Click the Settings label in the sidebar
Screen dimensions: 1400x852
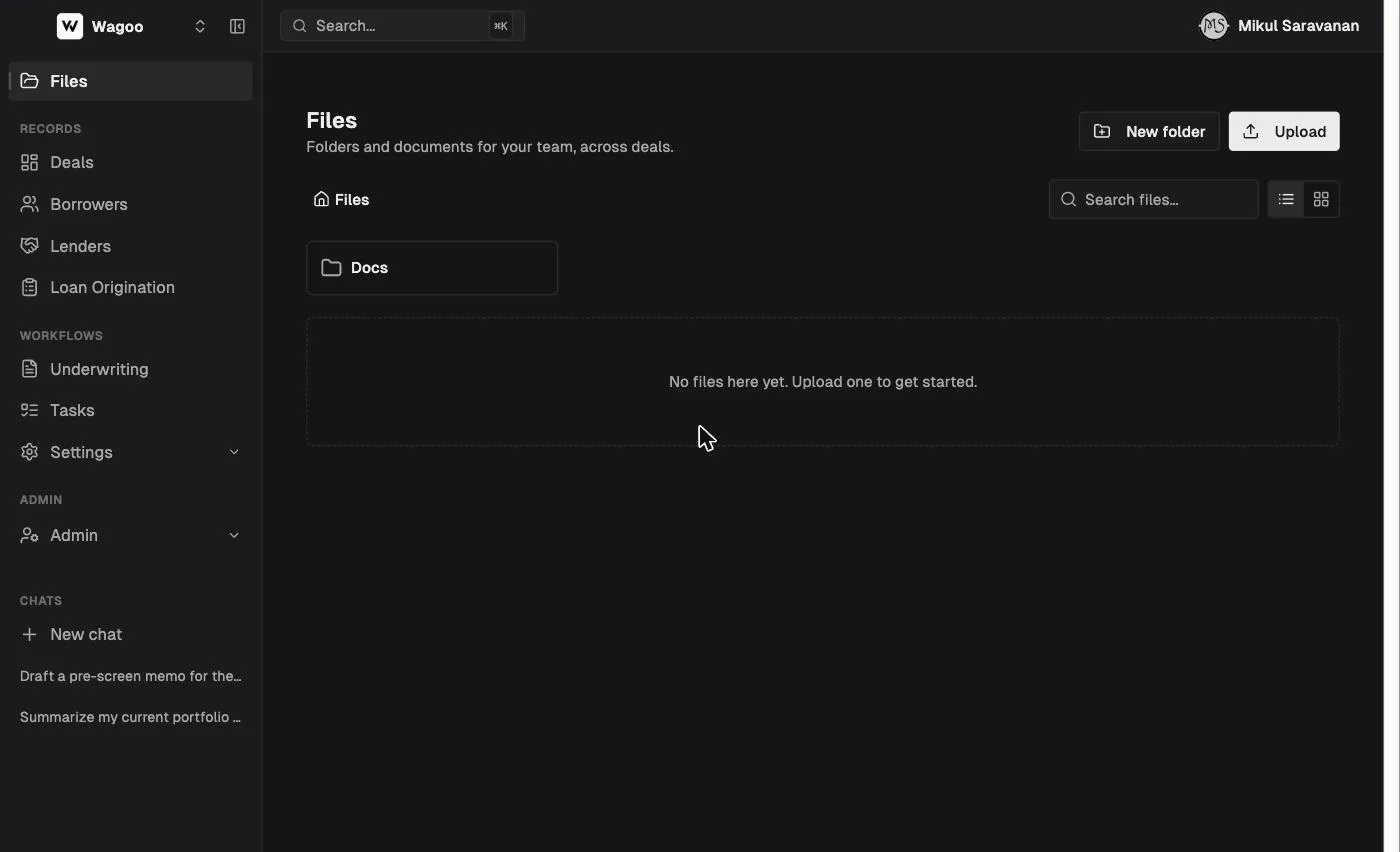pyautogui.click(x=81, y=452)
